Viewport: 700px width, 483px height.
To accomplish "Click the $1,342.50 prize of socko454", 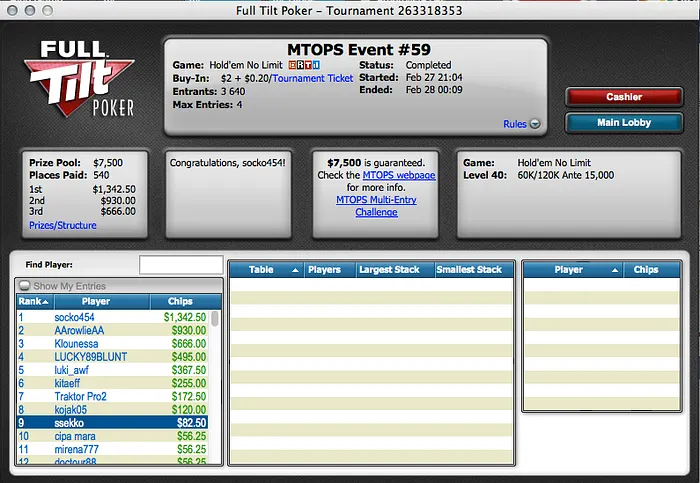I will tap(185, 317).
